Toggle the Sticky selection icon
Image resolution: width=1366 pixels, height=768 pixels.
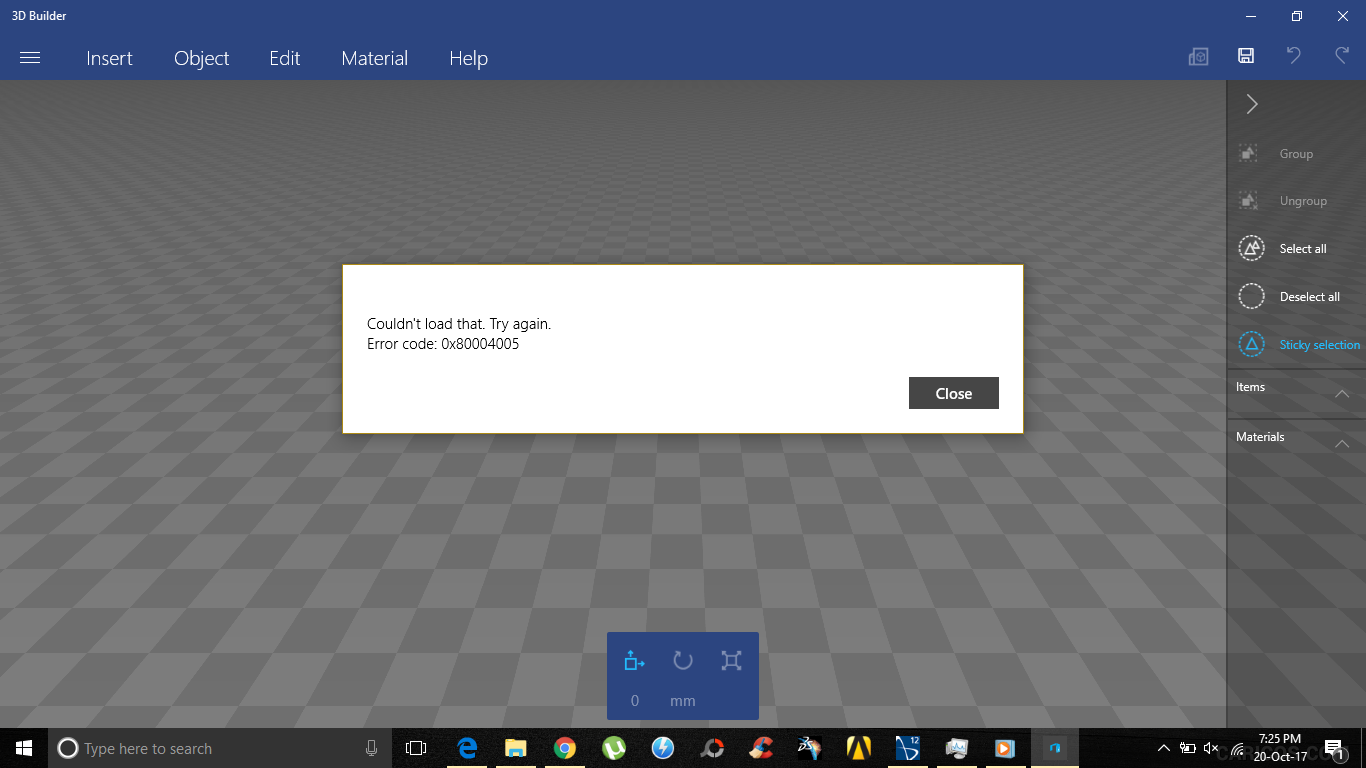(x=1252, y=344)
